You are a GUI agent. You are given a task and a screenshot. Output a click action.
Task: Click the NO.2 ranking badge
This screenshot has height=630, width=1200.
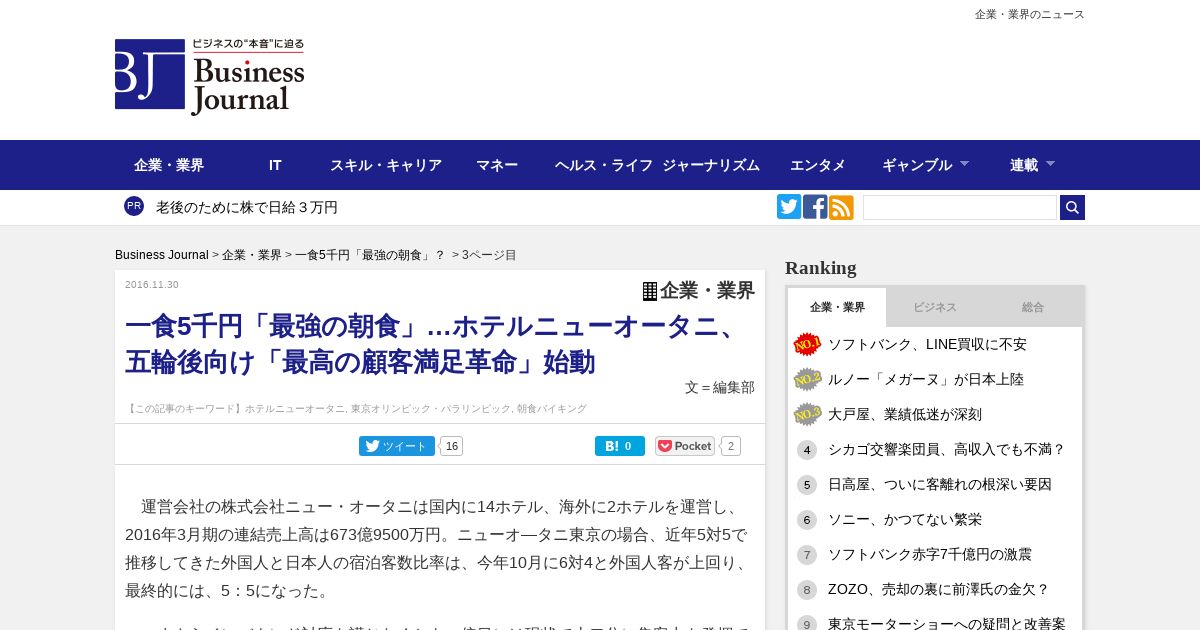[x=807, y=379]
